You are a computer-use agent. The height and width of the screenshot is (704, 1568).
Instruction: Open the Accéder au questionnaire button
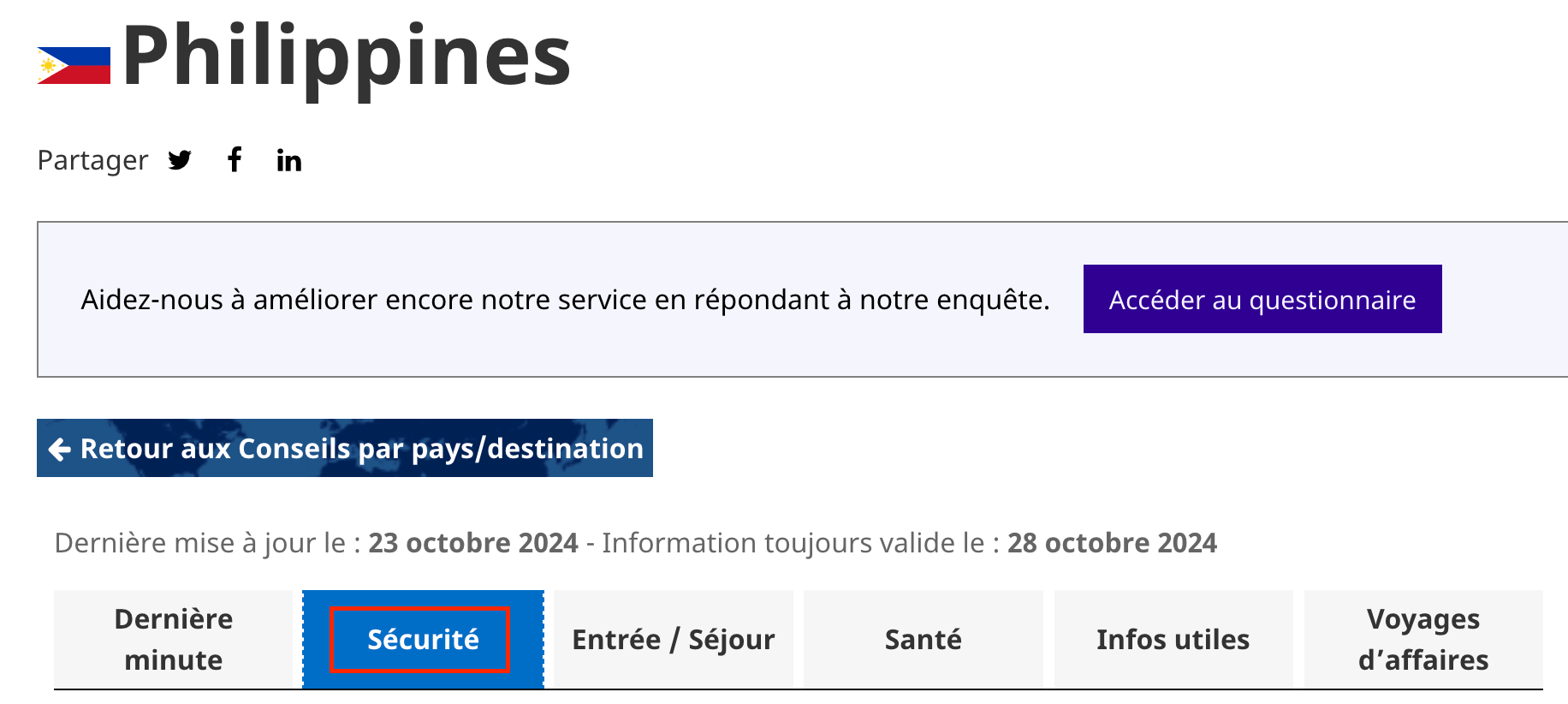(1262, 300)
